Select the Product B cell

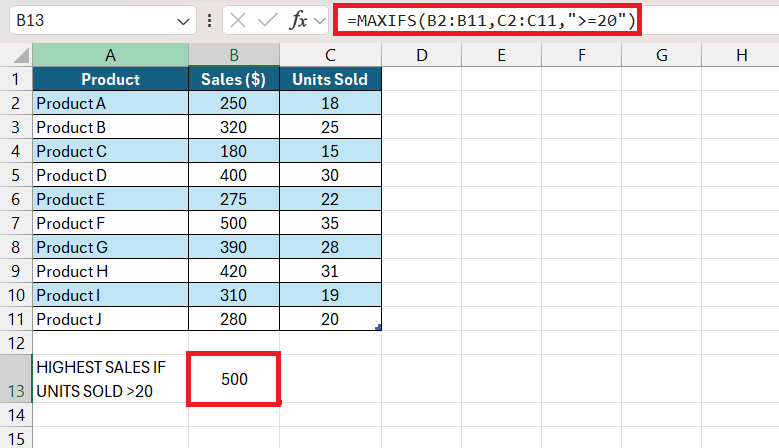point(110,127)
